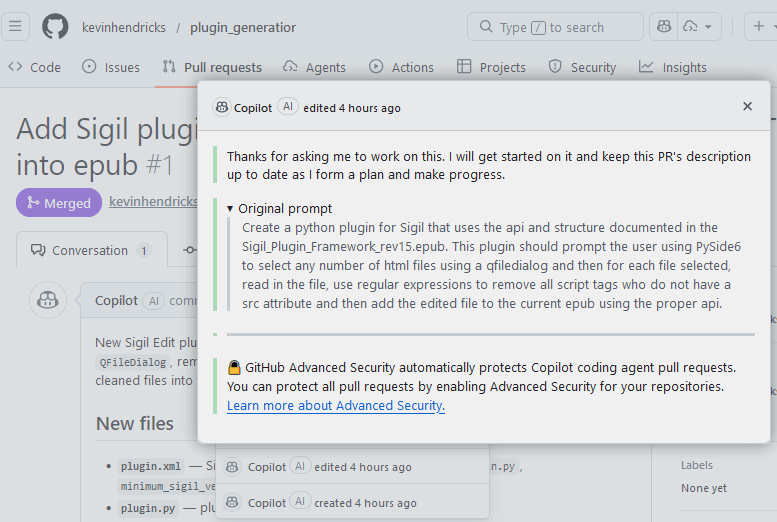The height and width of the screenshot is (522, 777).
Task: Open the create new plus menu
Action: pos(758,27)
